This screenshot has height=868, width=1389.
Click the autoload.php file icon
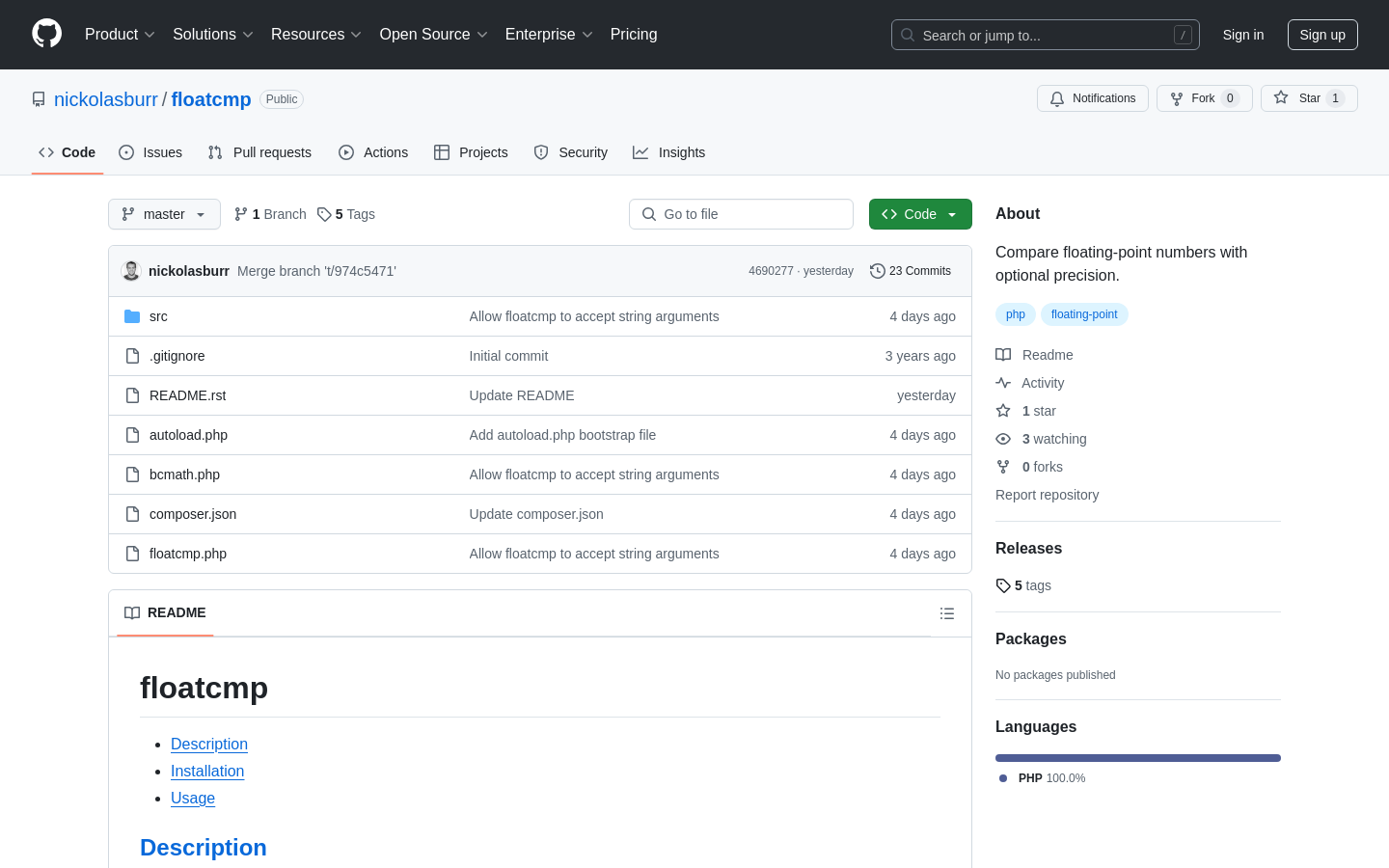click(132, 435)
